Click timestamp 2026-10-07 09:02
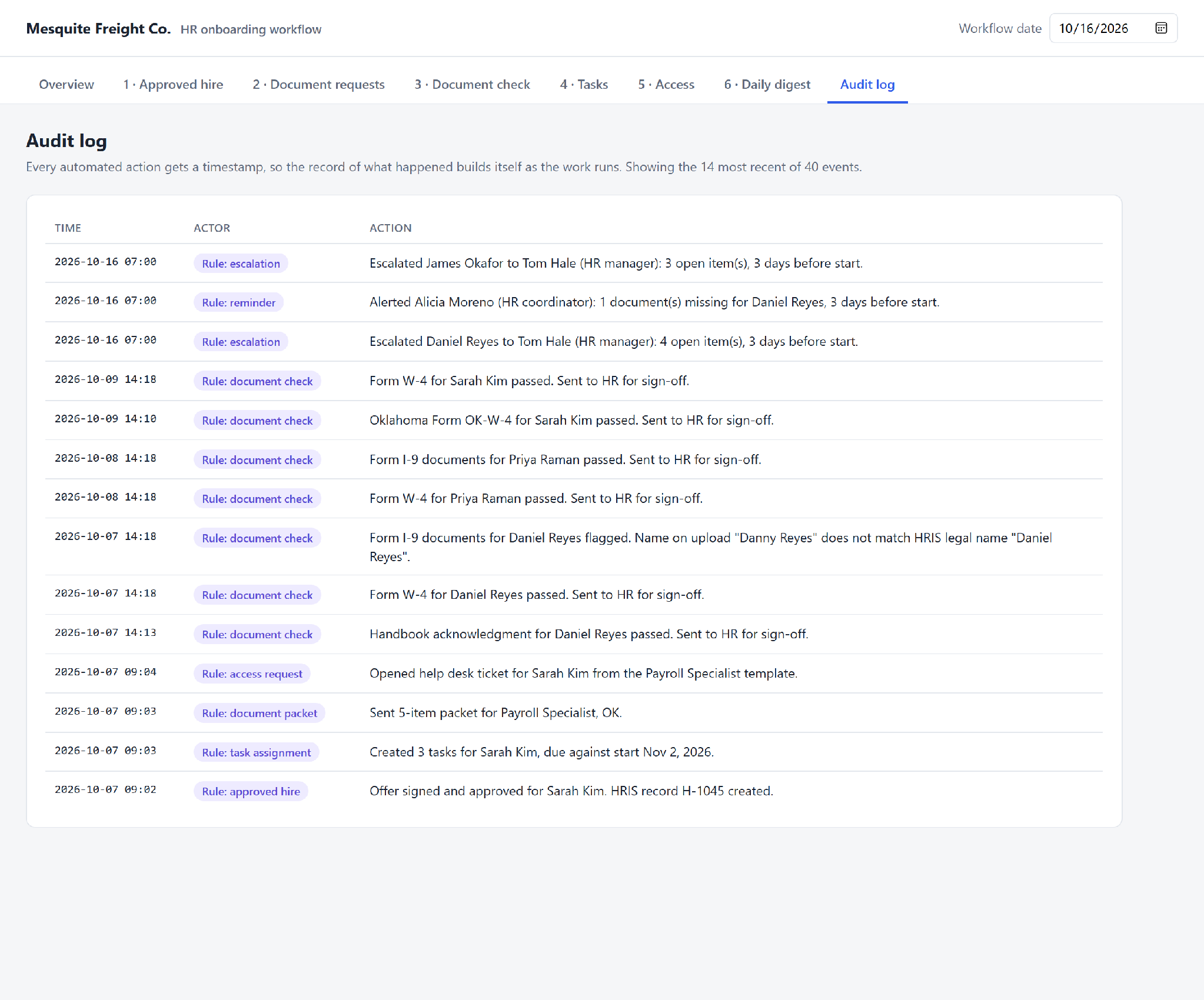Screen dimensions: 1204x1000 (105, 789)
